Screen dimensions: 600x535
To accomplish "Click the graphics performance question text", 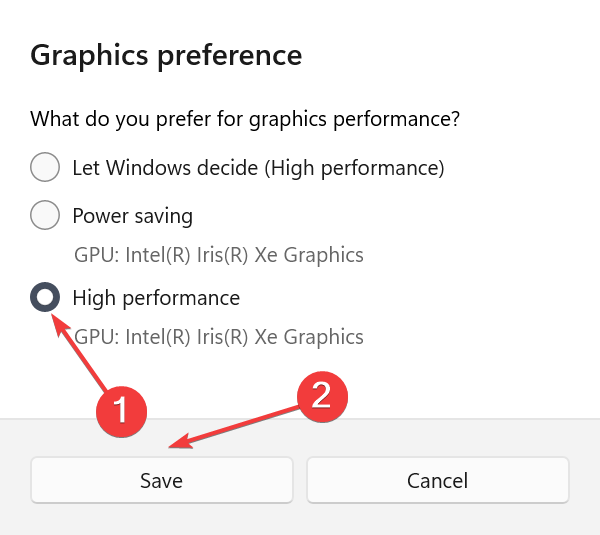I will [x=245, y=119].
